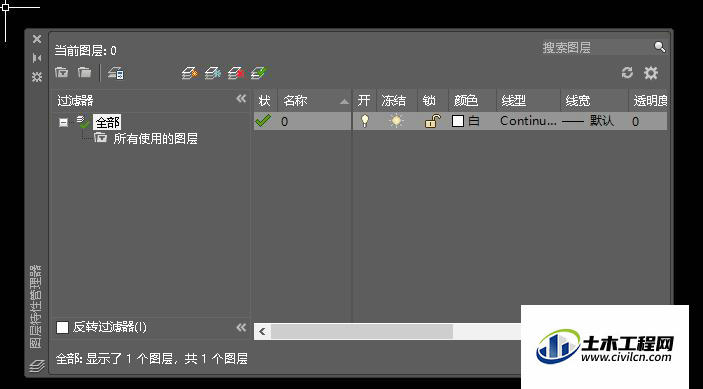Open palette properties menu icon
Viewport: 703px width, 389px height.
[x=37, y=77]
